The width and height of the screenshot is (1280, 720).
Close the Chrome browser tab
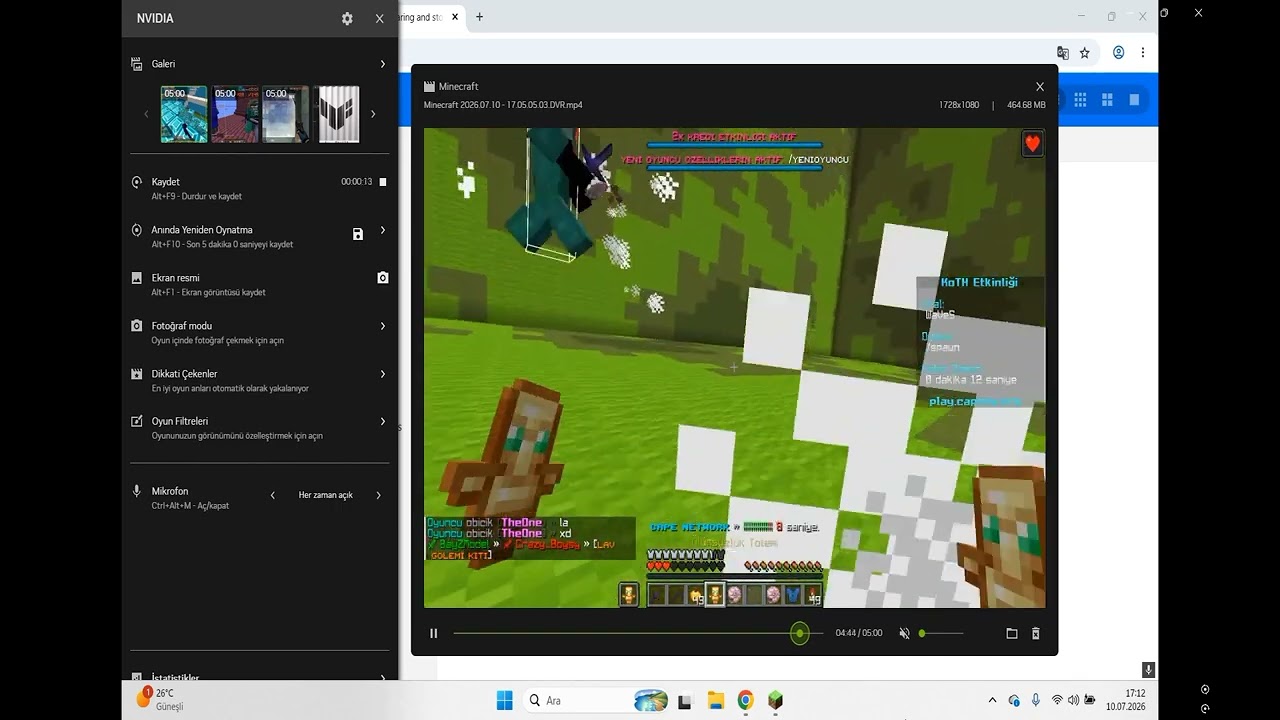456,17
